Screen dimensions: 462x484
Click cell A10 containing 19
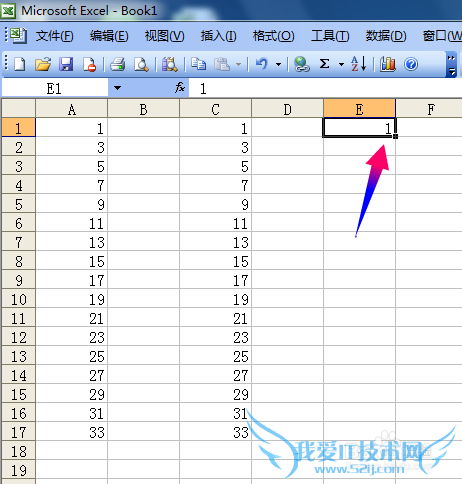(72, 299)
